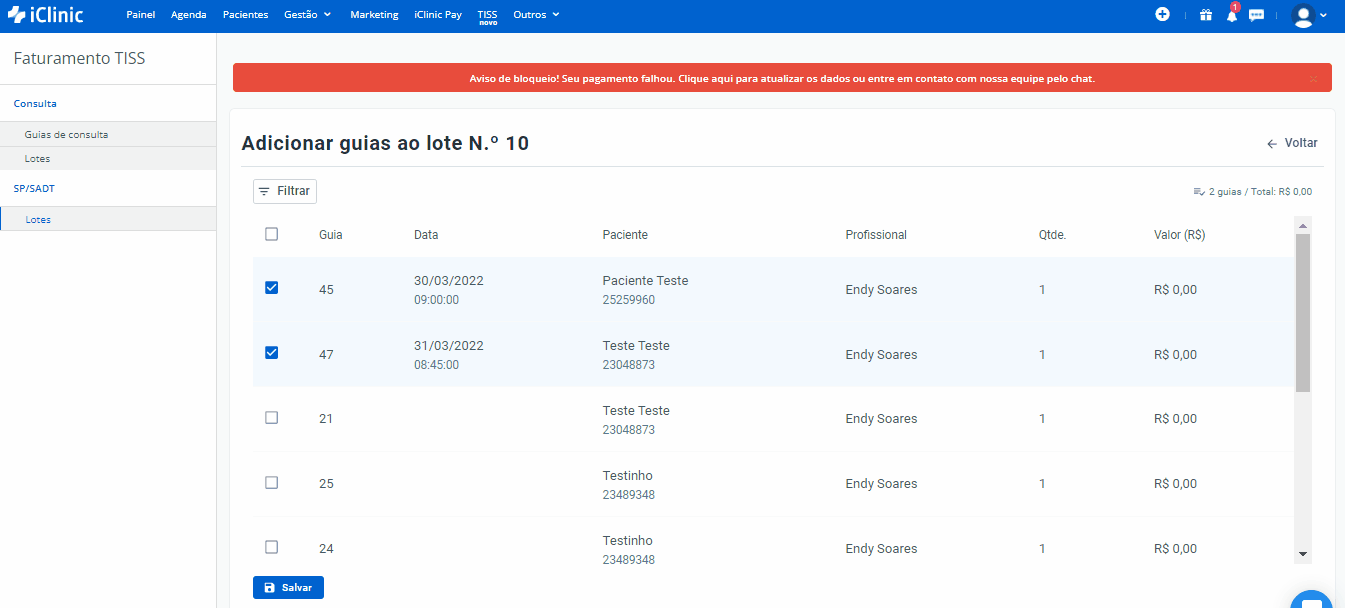The height and width of the screenshot is (608, 1345).
Task: Toggle the select-all header checkbox
Action: tap(271, 234)
